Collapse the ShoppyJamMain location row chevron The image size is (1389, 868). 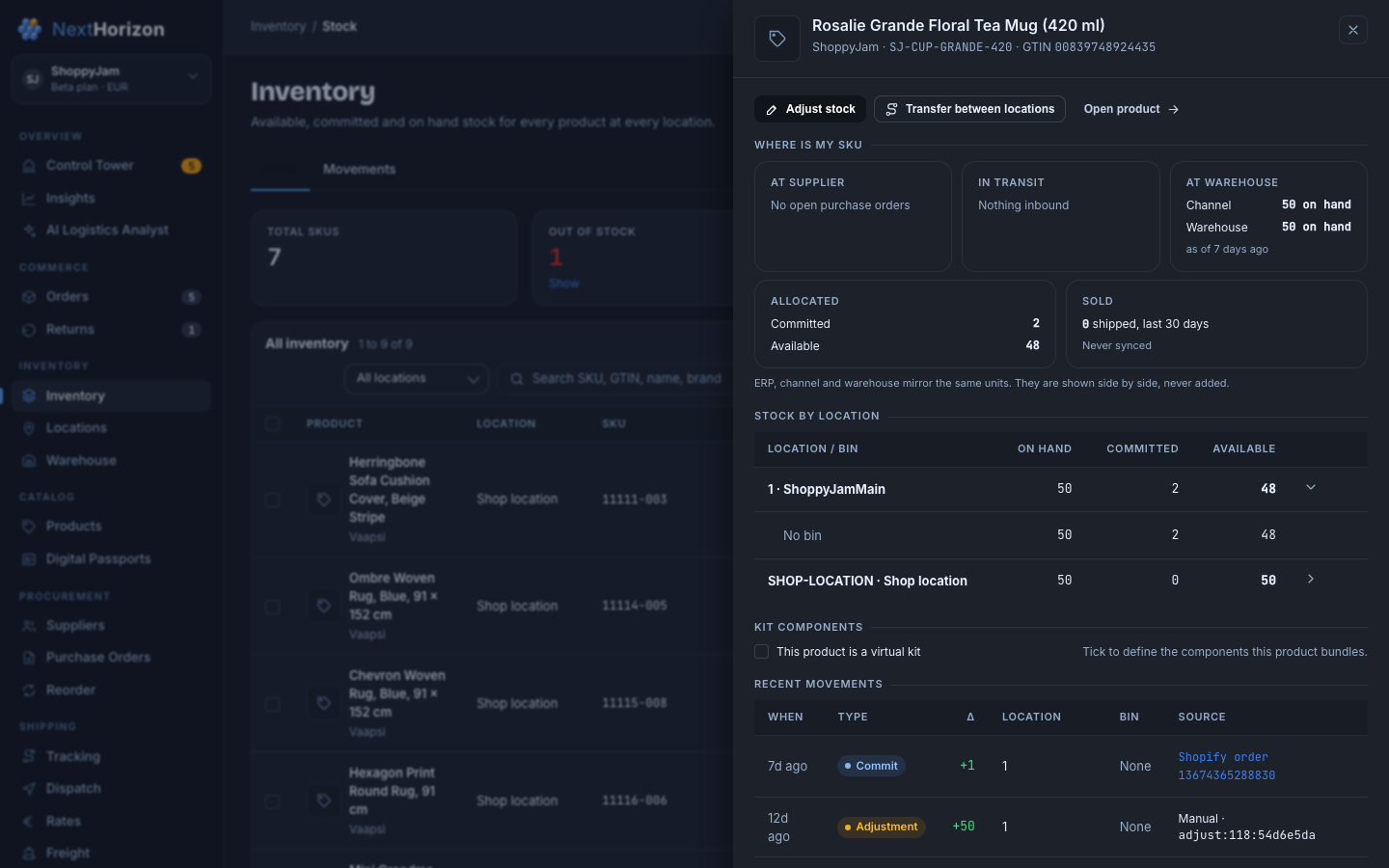pos(1311,488)
